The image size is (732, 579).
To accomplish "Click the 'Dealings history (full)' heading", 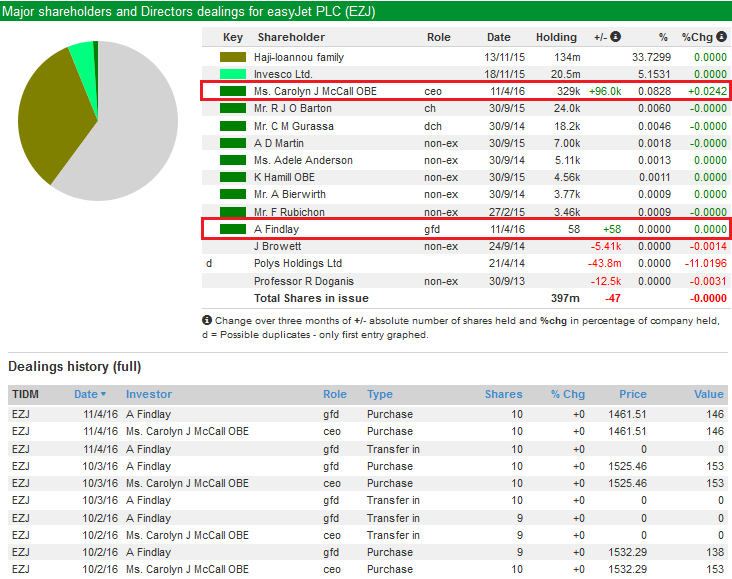I will coord(75,367).
